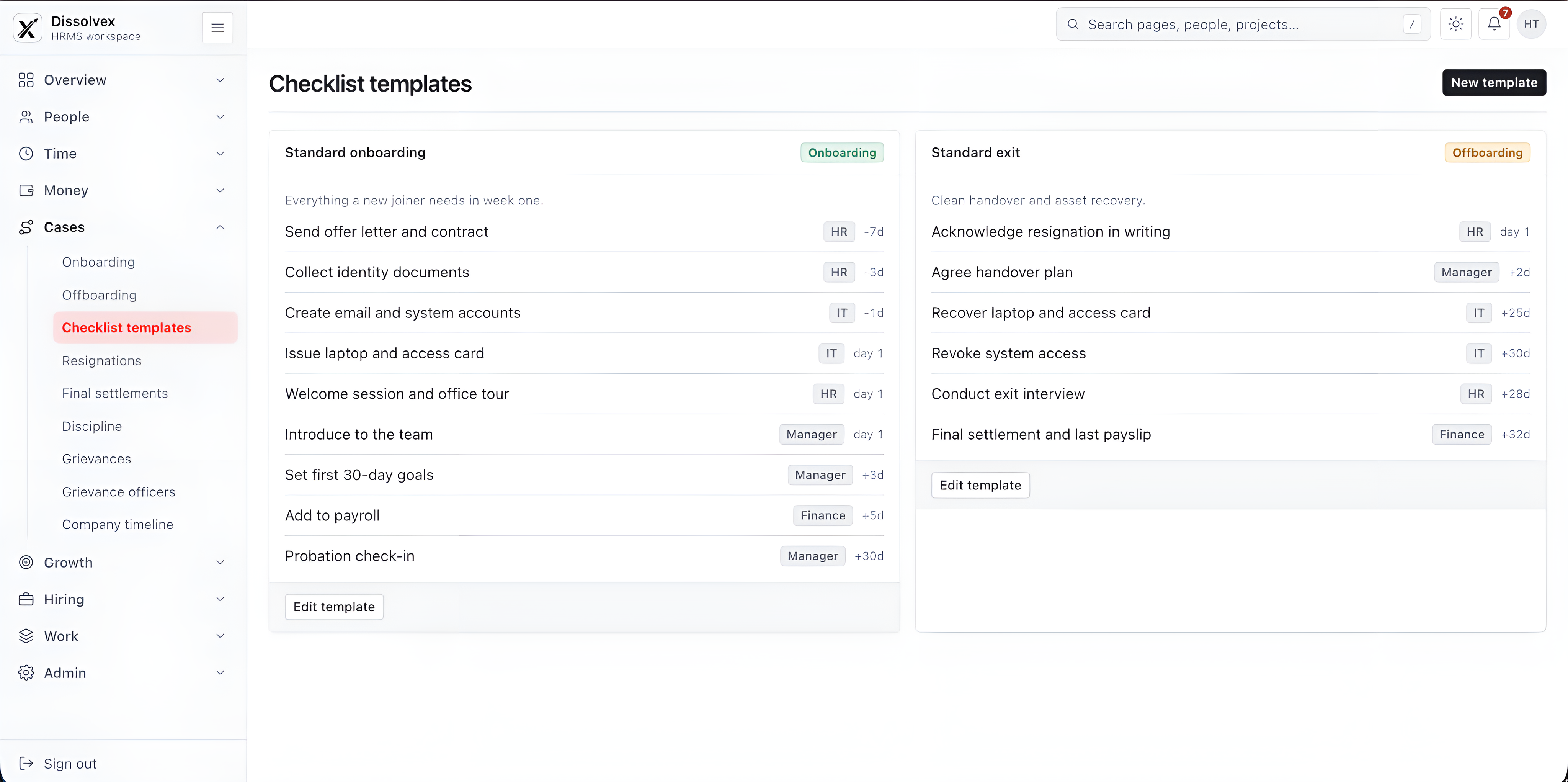Expand Work section chevron
The width and height of the screenshot is (1568, 782).
(x=220, y=636)
